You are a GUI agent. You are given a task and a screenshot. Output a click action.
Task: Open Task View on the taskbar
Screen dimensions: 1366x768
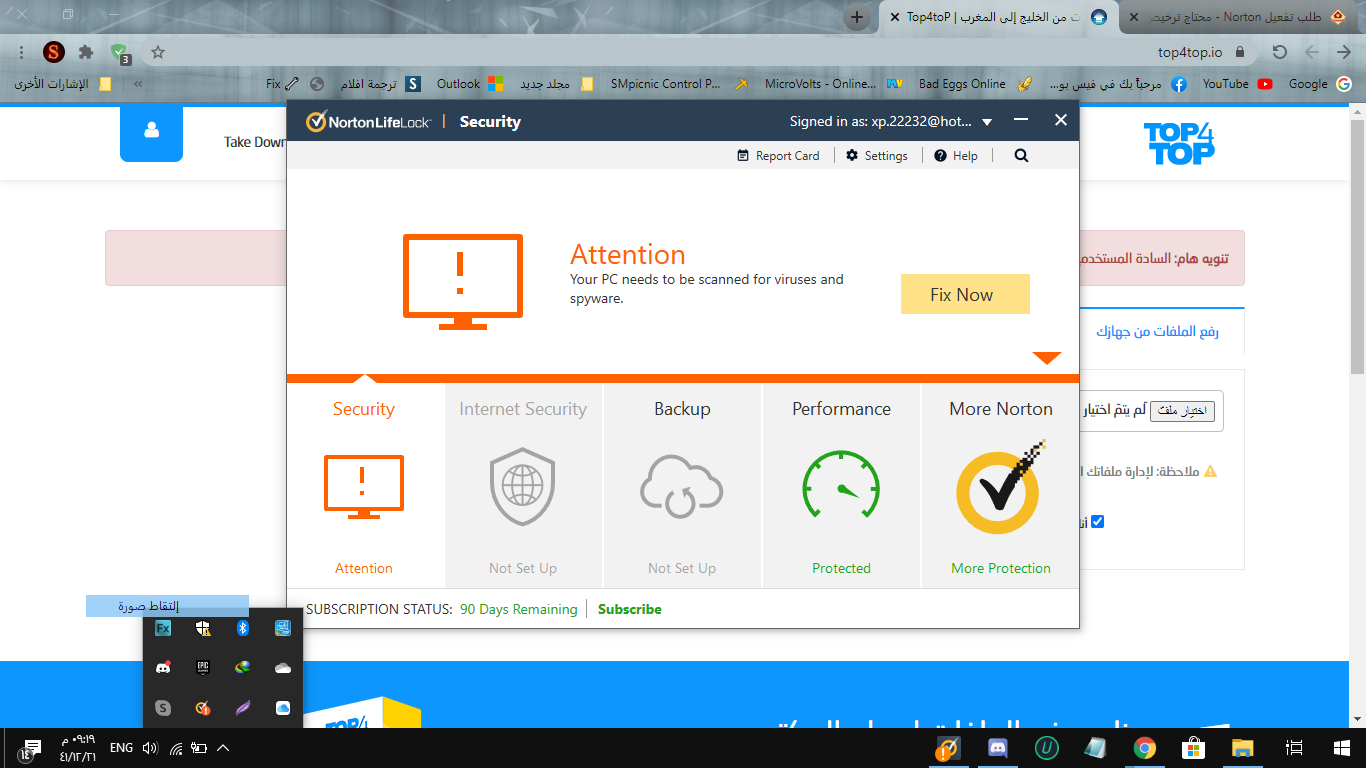[x=1294, y=748]
